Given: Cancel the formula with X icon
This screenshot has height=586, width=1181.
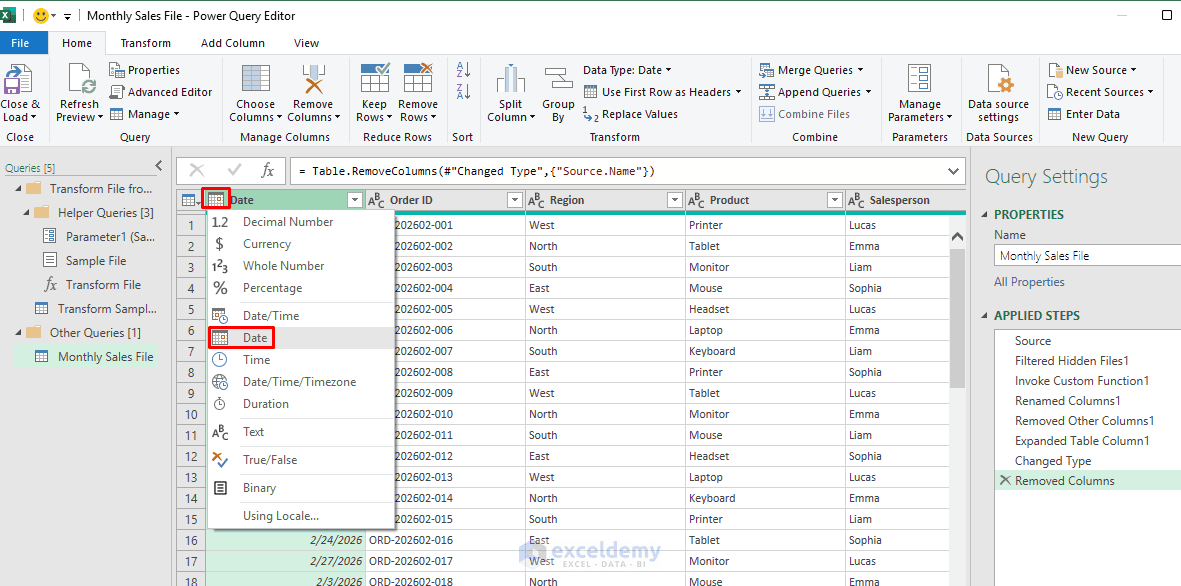Looking at the screenshot, I should pyautogui.click(x=197, y=171).
